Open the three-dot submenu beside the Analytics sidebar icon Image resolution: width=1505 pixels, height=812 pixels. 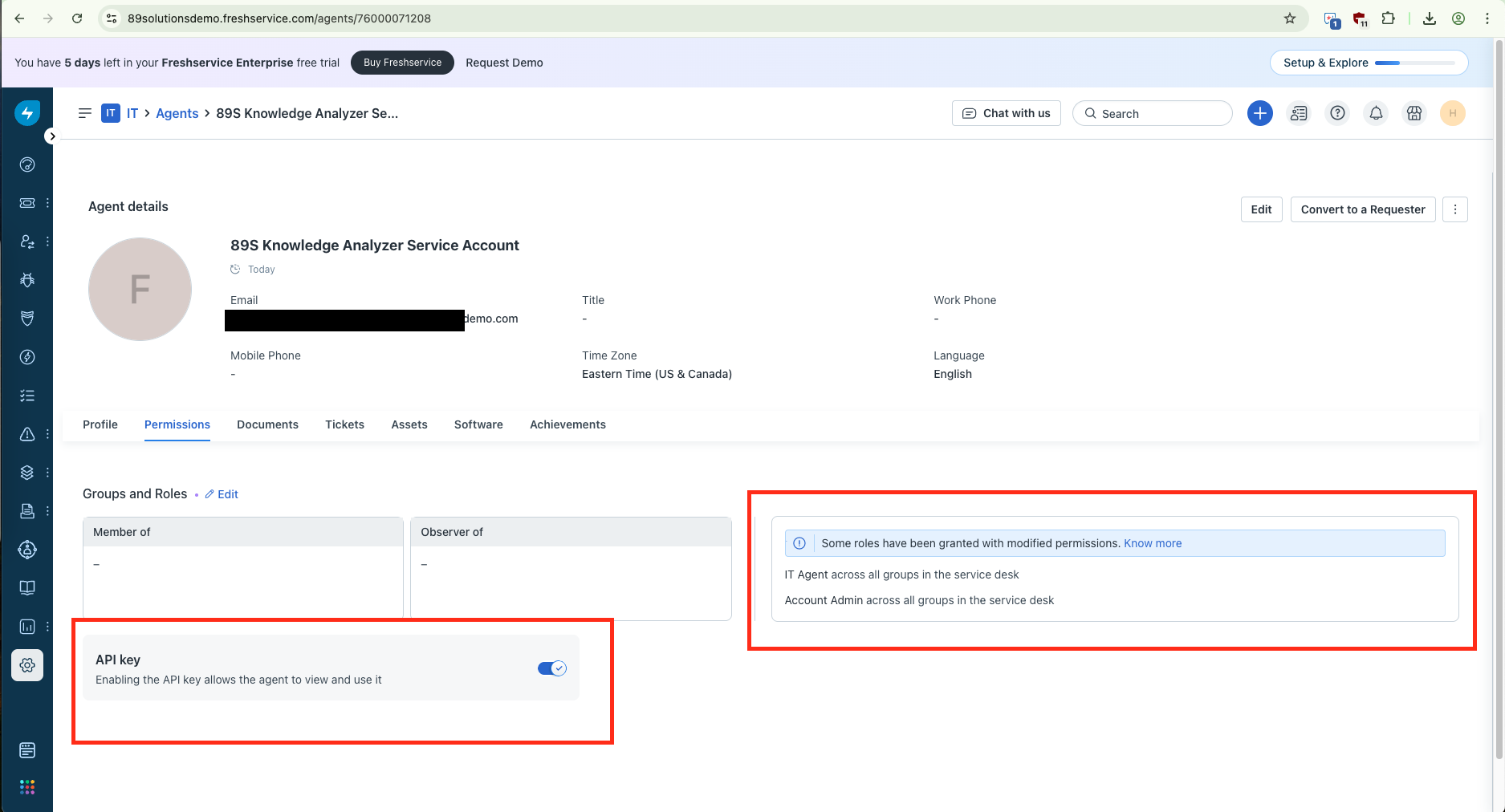coord(47,627)
